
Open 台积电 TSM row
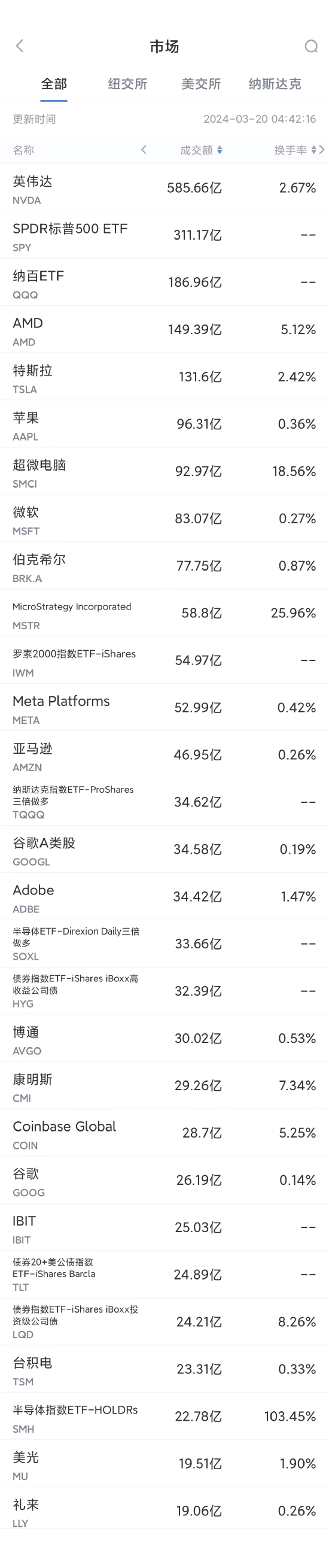click(x=164, y=1369)
